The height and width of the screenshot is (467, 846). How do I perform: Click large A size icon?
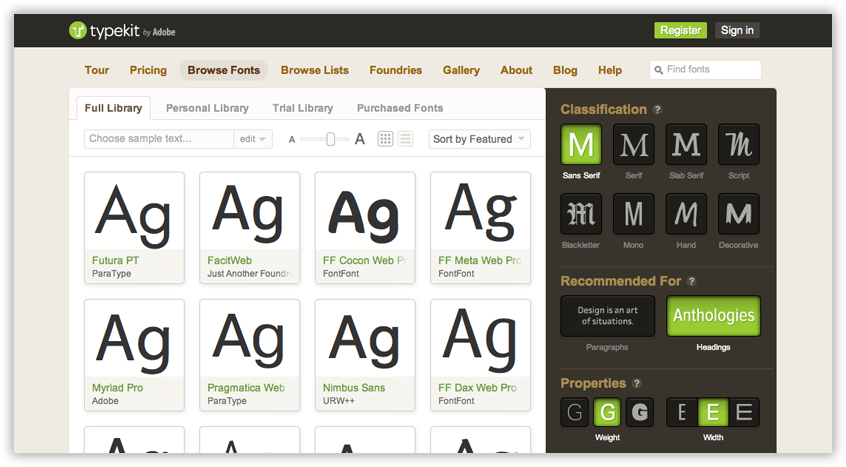click(x=360, y=139)
